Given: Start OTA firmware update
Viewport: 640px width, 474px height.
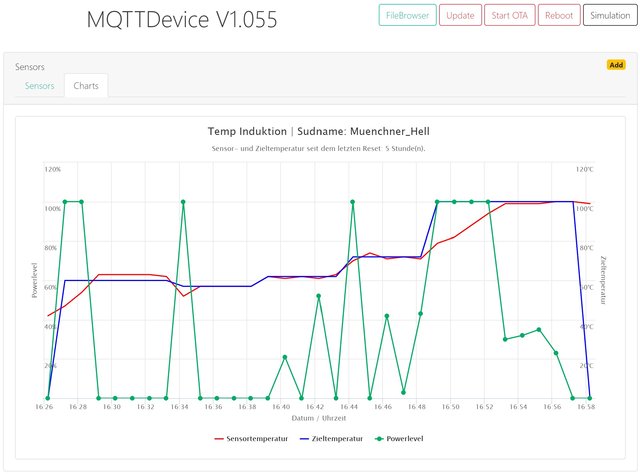Looking at the screenshot, I should point(509,16).
